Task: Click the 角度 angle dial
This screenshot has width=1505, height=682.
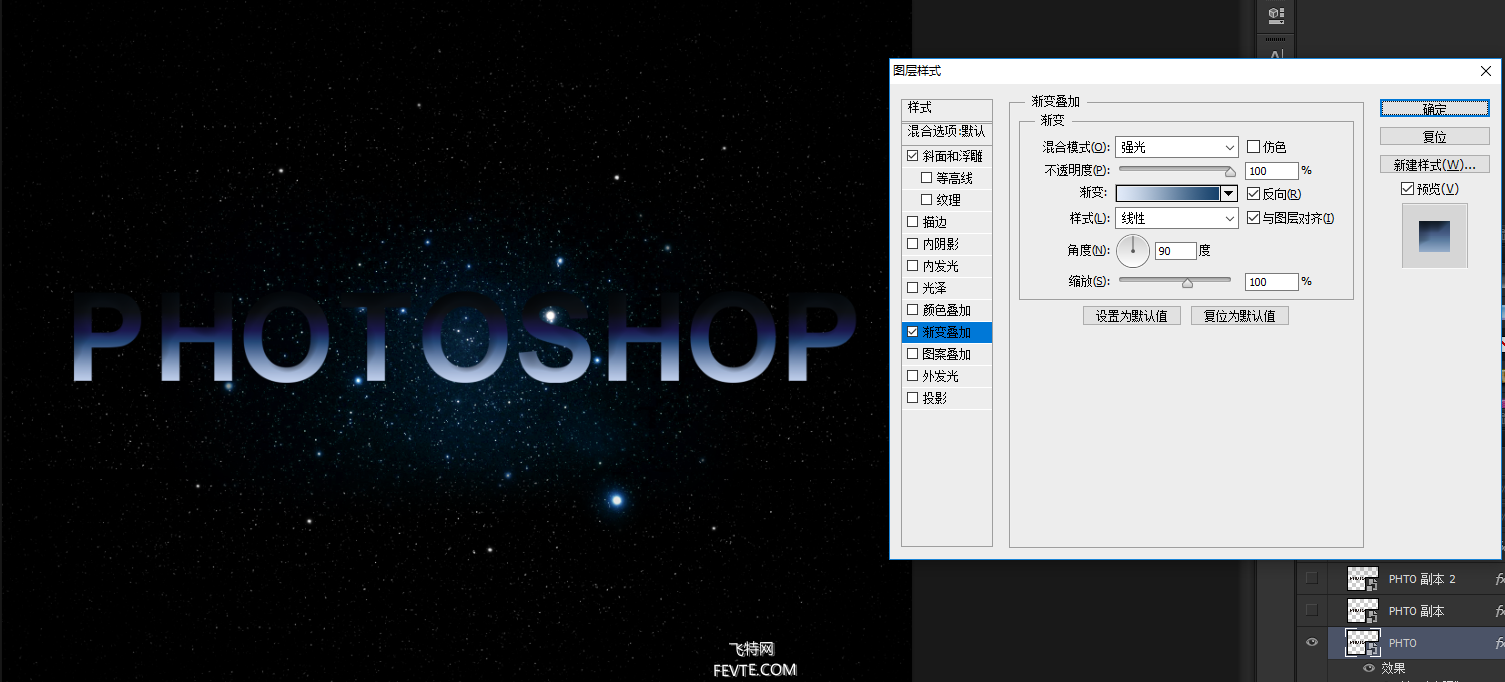Action: click(x=1133, y=250)
